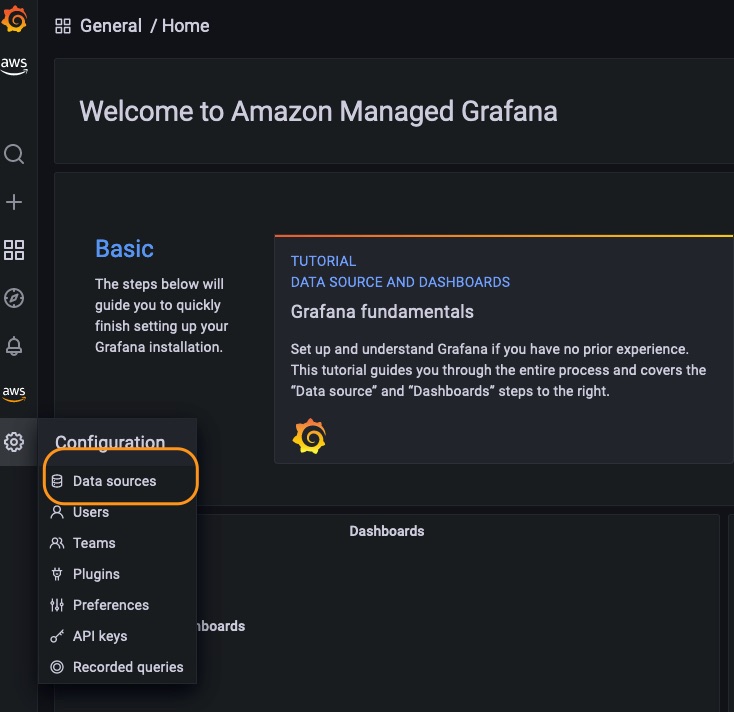Click the Configuration gear icon

[14, 442]
